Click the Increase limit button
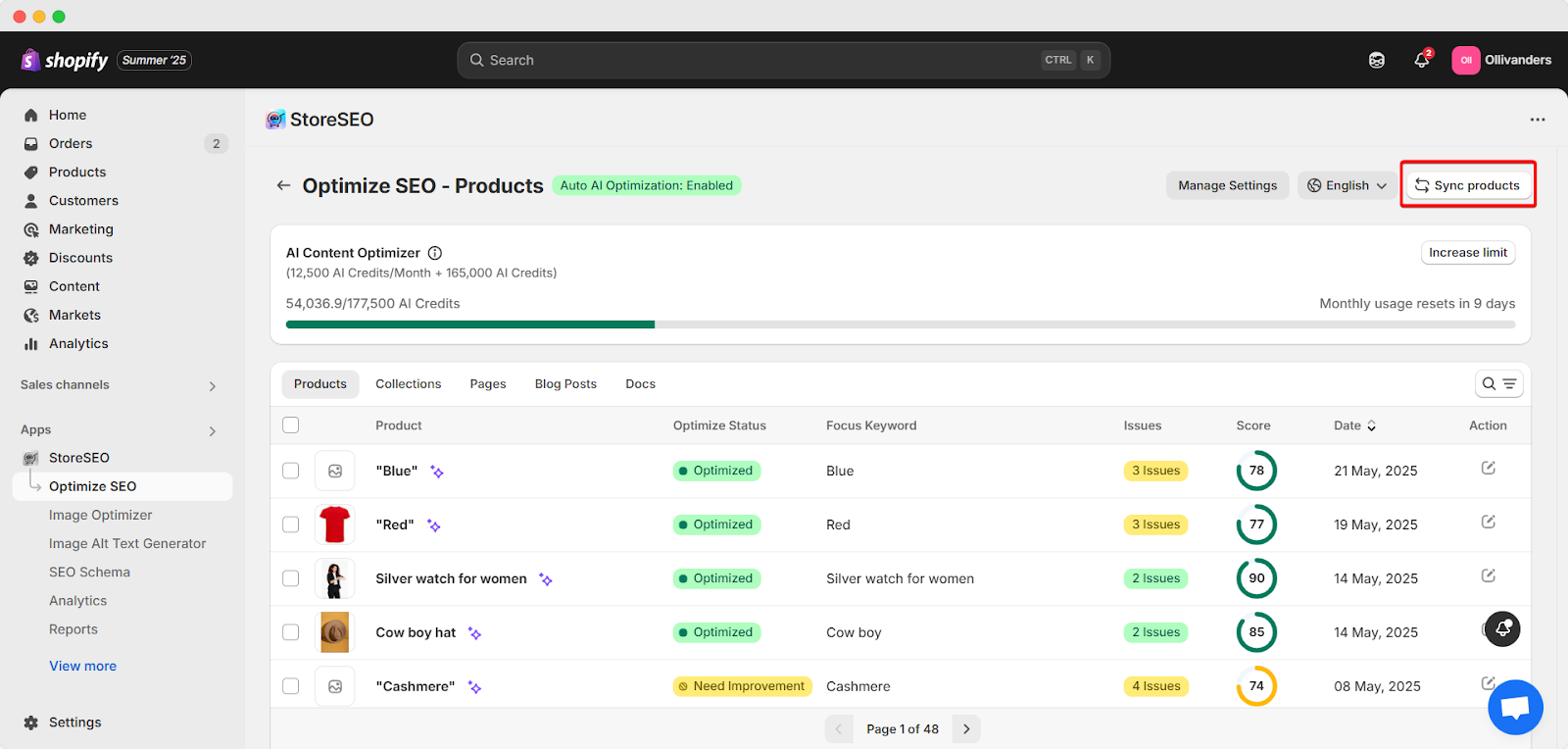The width and height of the screenshot is (1568, 749). coord(1468,253)
